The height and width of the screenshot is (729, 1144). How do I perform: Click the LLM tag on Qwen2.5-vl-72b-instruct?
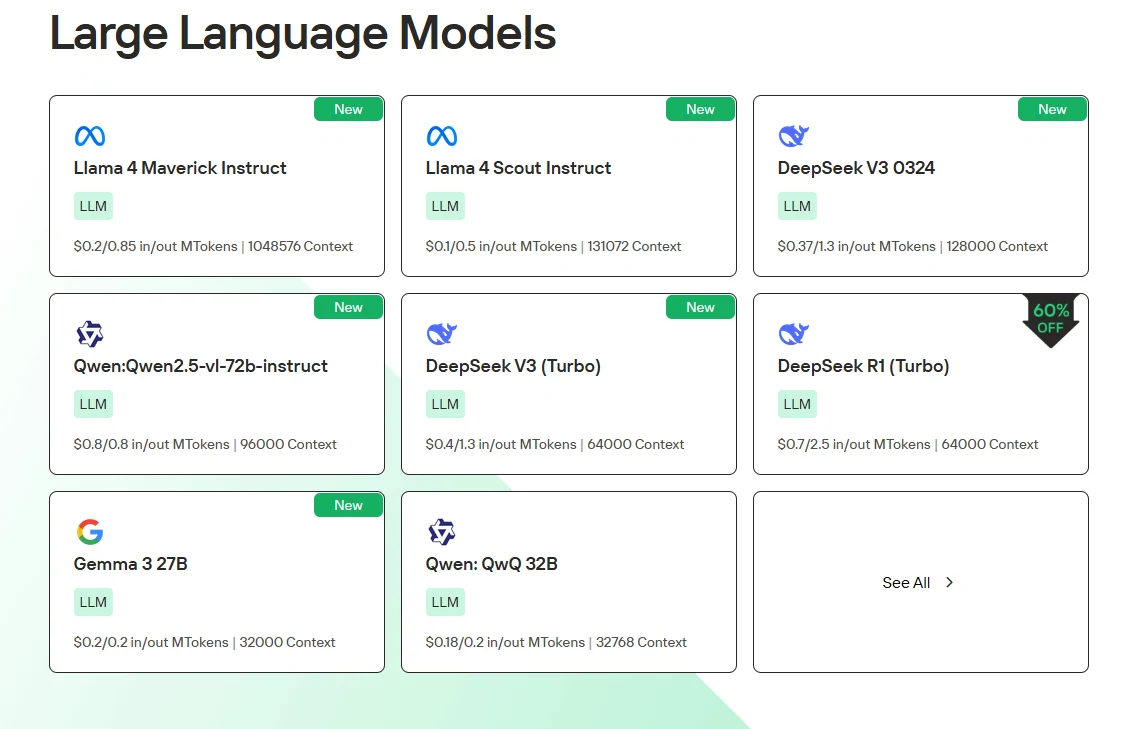pyautogui.click(x=93, y=404)
